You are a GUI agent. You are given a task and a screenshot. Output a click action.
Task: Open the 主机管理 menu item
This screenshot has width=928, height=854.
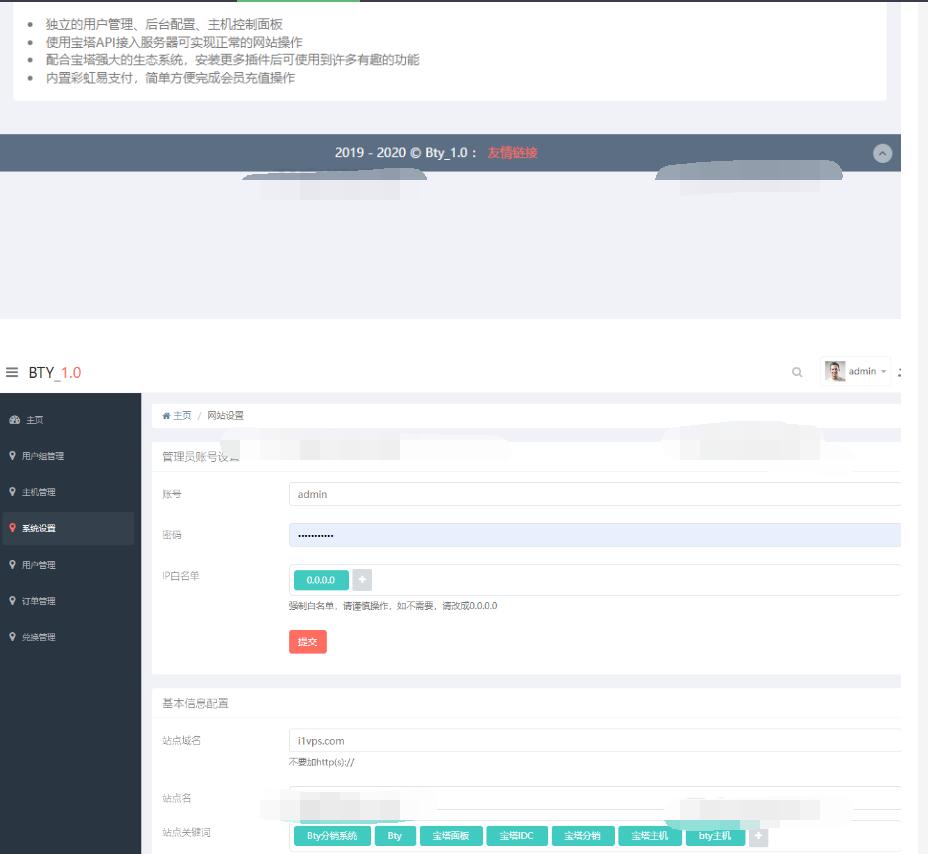42,492
